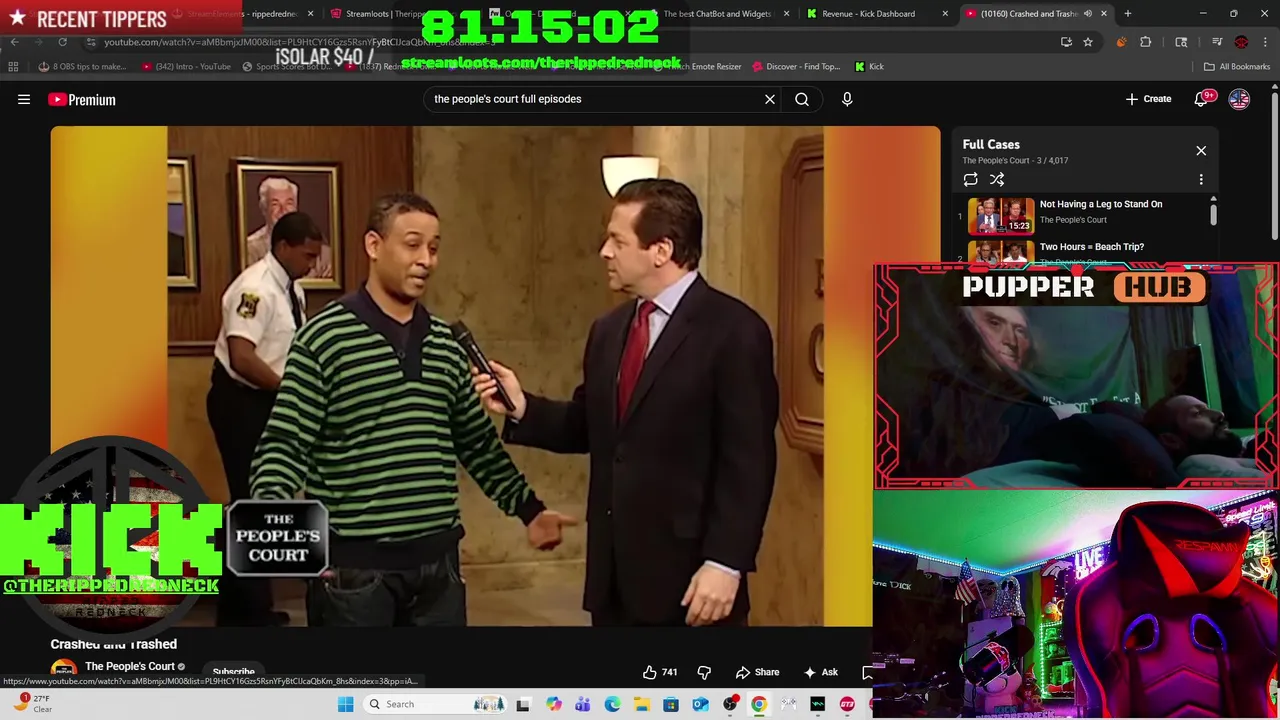Viewport: 1280px width, 720px height.
Task: Run search with the magnifier button
Action: coord(802,99)
